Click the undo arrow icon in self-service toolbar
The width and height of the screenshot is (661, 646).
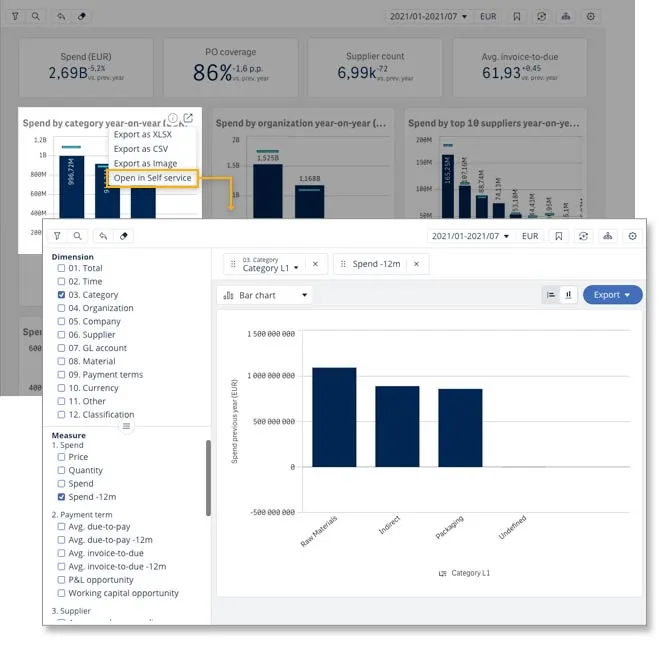pos(103,236)
